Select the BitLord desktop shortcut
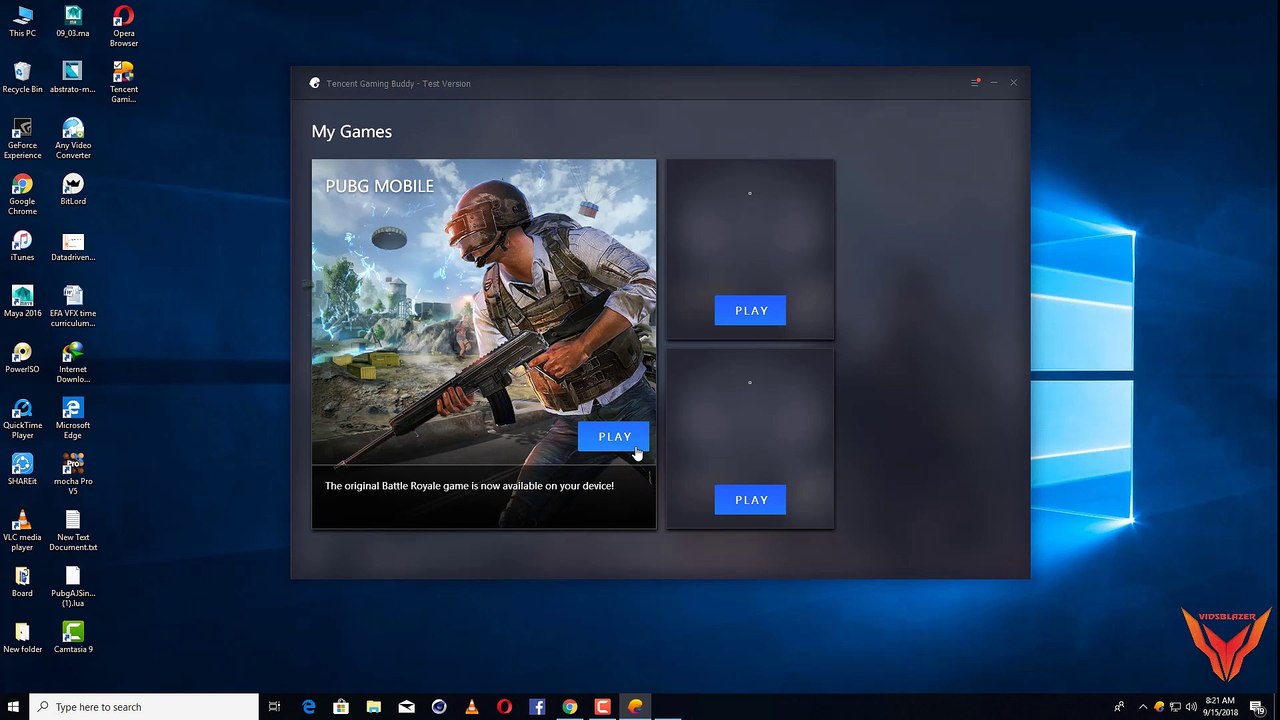Viewport: 1280px width, 720px height. click(73, 189)
